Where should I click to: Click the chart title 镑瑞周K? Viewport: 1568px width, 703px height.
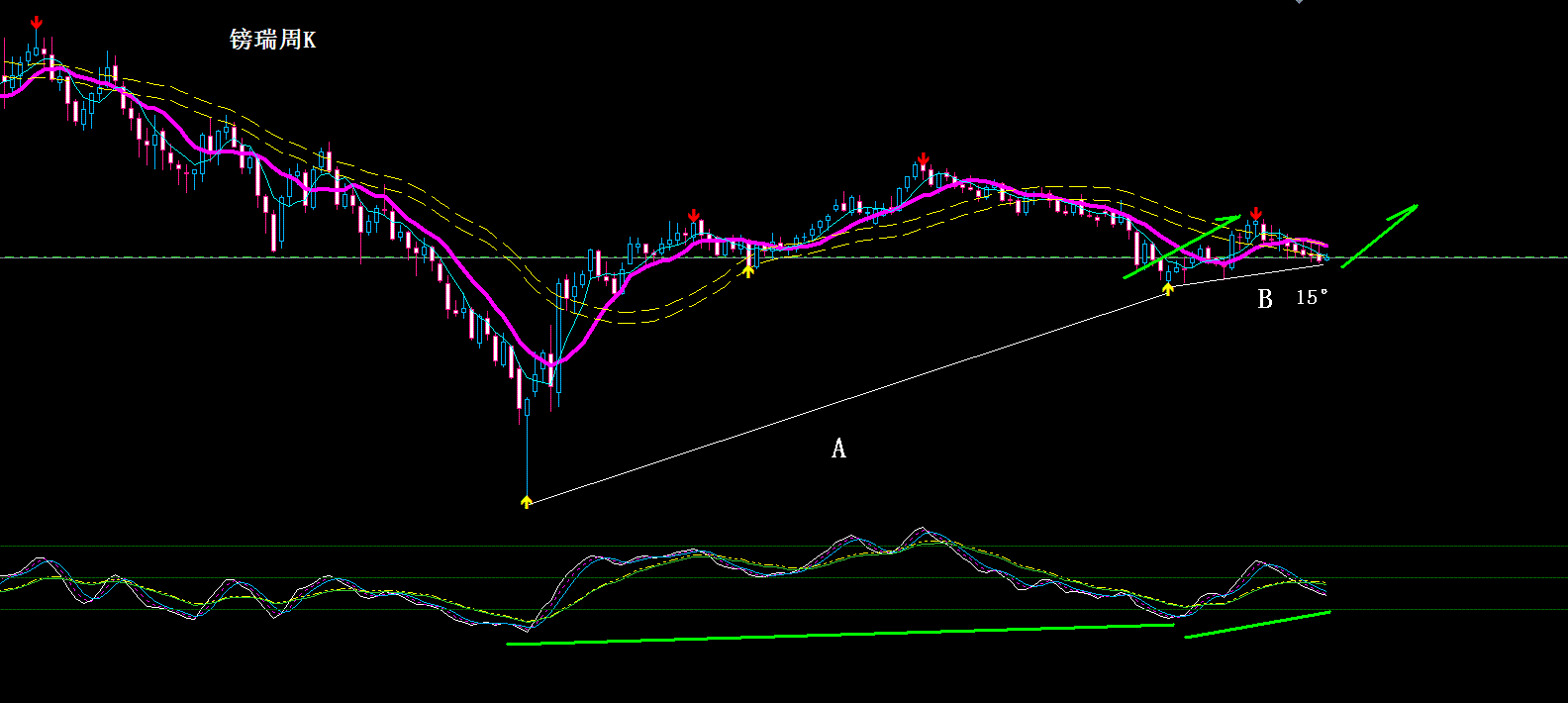[x=272, y=40]
